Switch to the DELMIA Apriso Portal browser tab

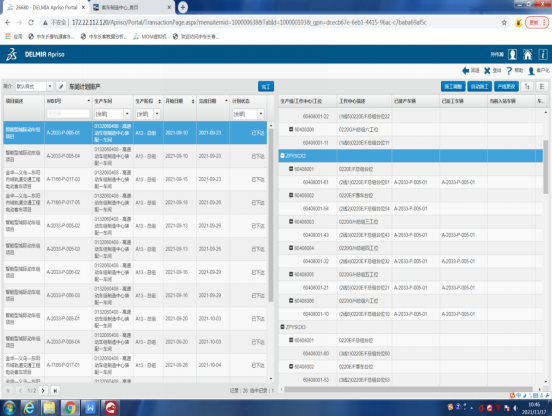[46, 7]
